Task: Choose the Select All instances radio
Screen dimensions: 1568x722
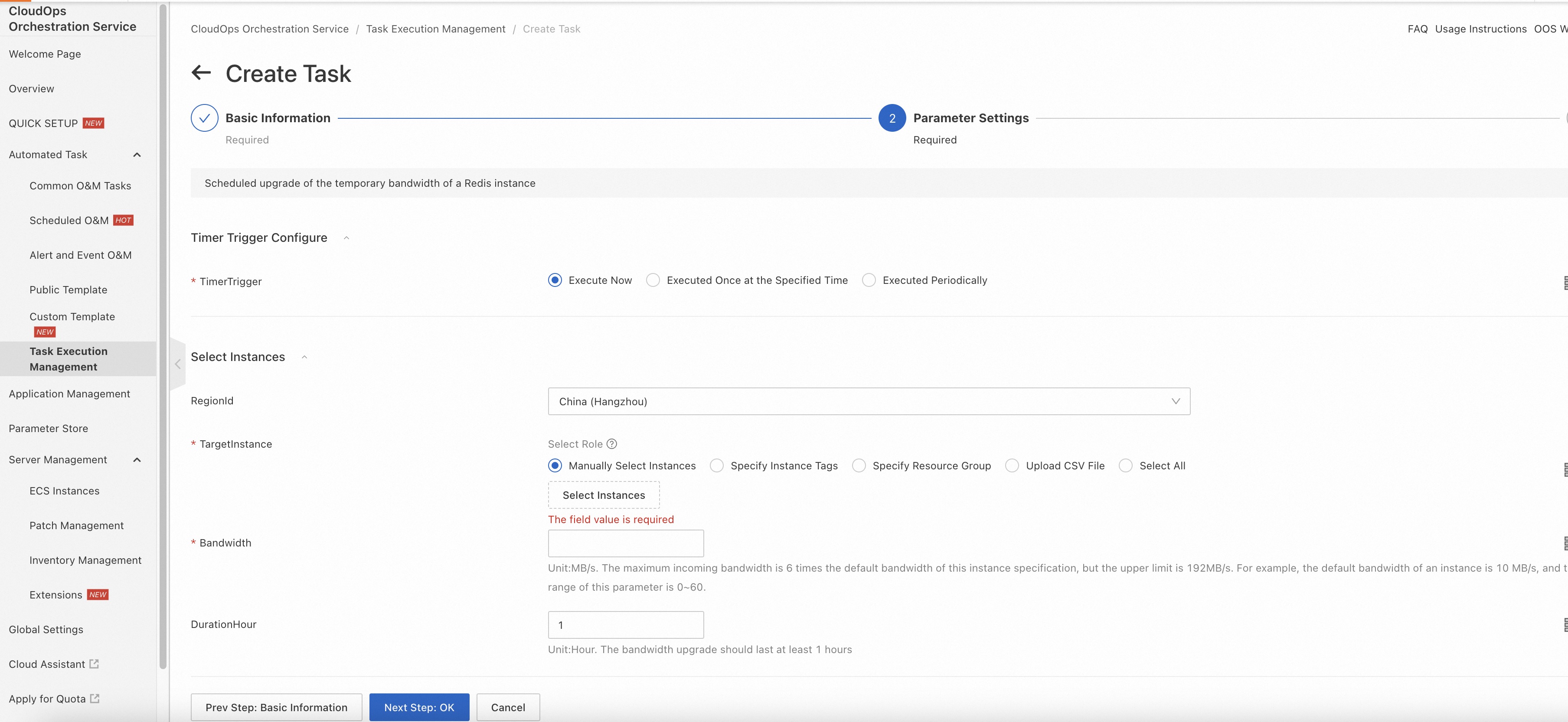Action: (1125, 466)
